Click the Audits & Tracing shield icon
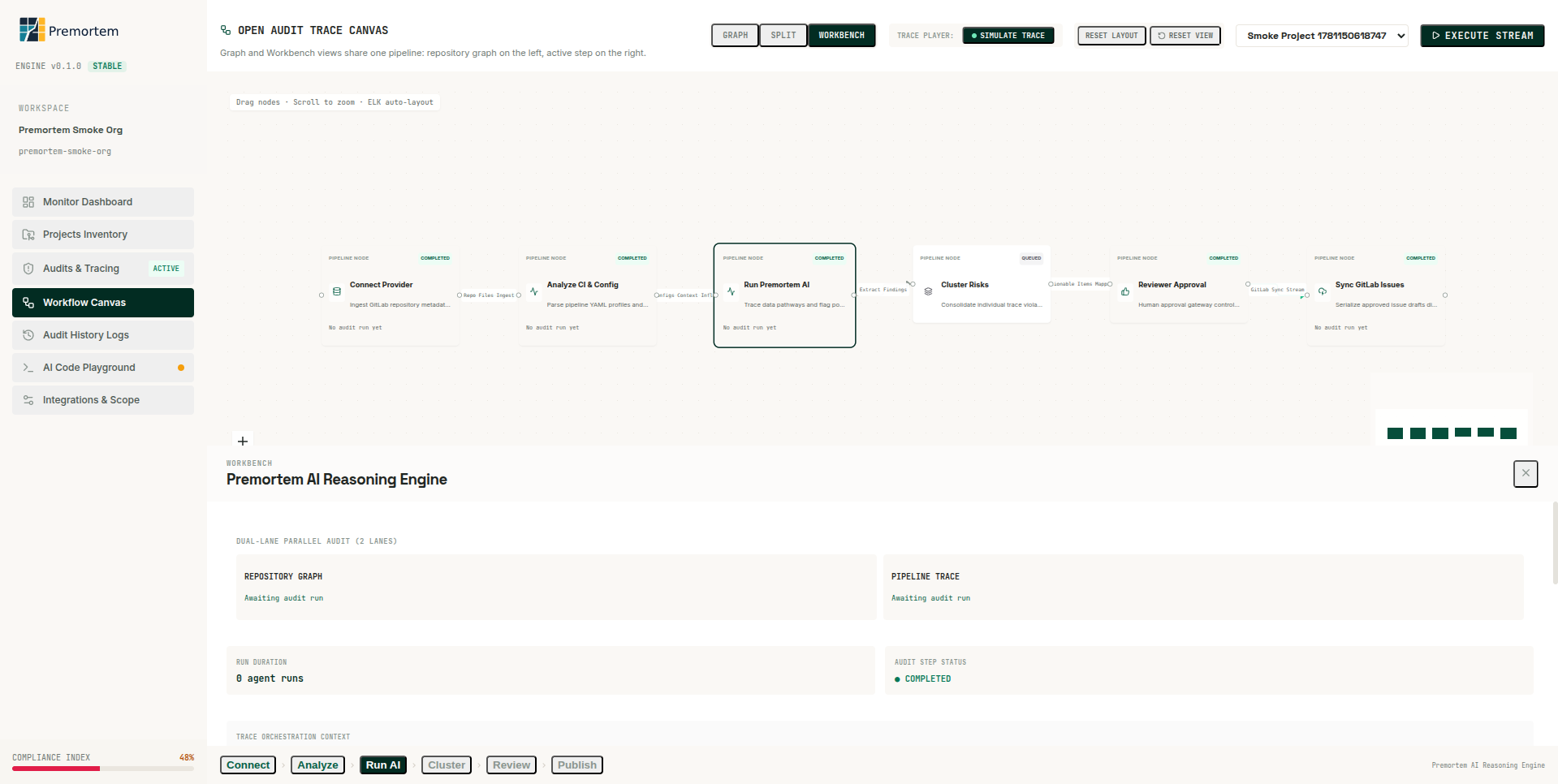This screenshot has height=784, width=1558. pos(28,269)
